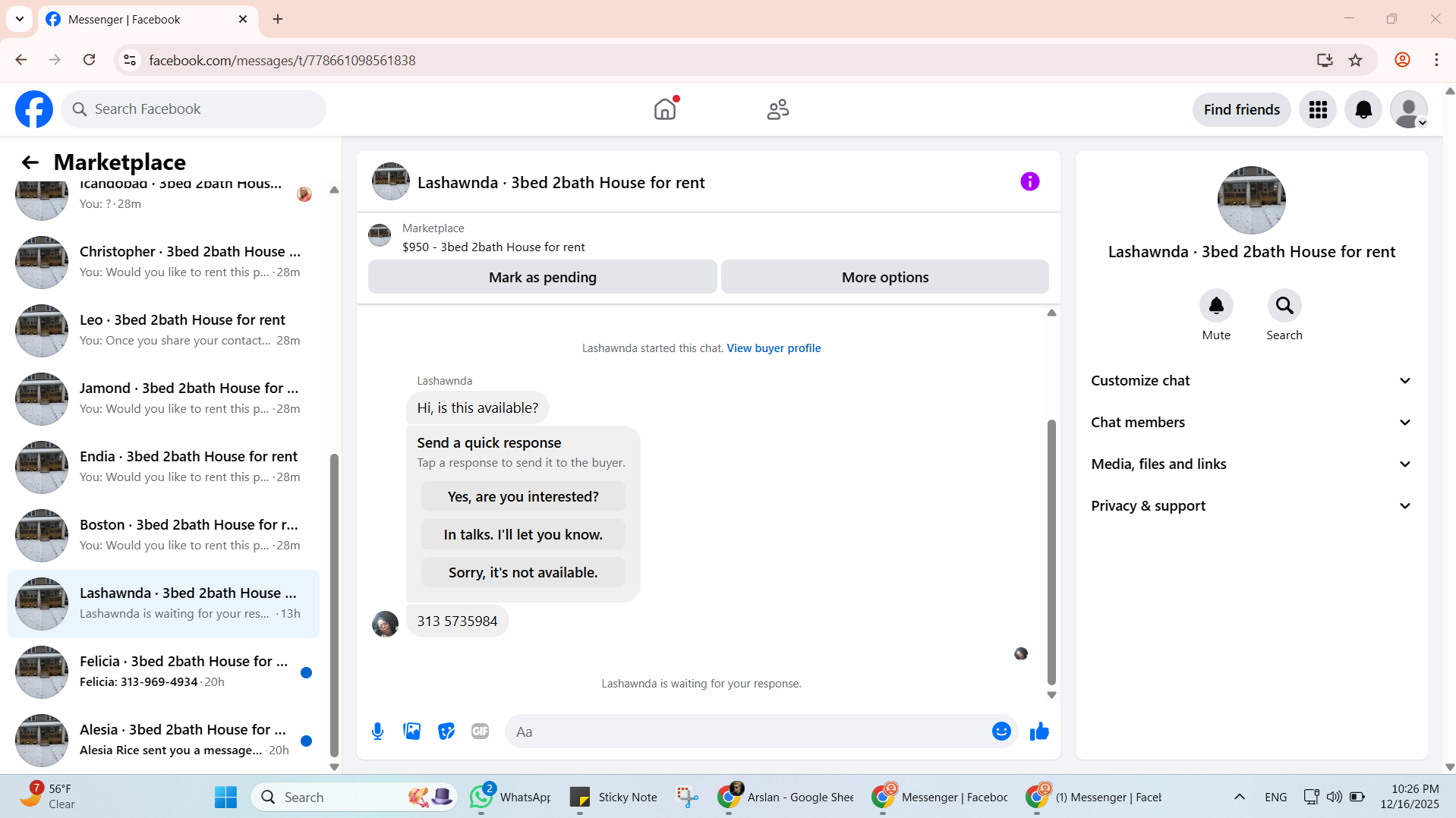Open the Boston conversation

[x=163, y=535]
